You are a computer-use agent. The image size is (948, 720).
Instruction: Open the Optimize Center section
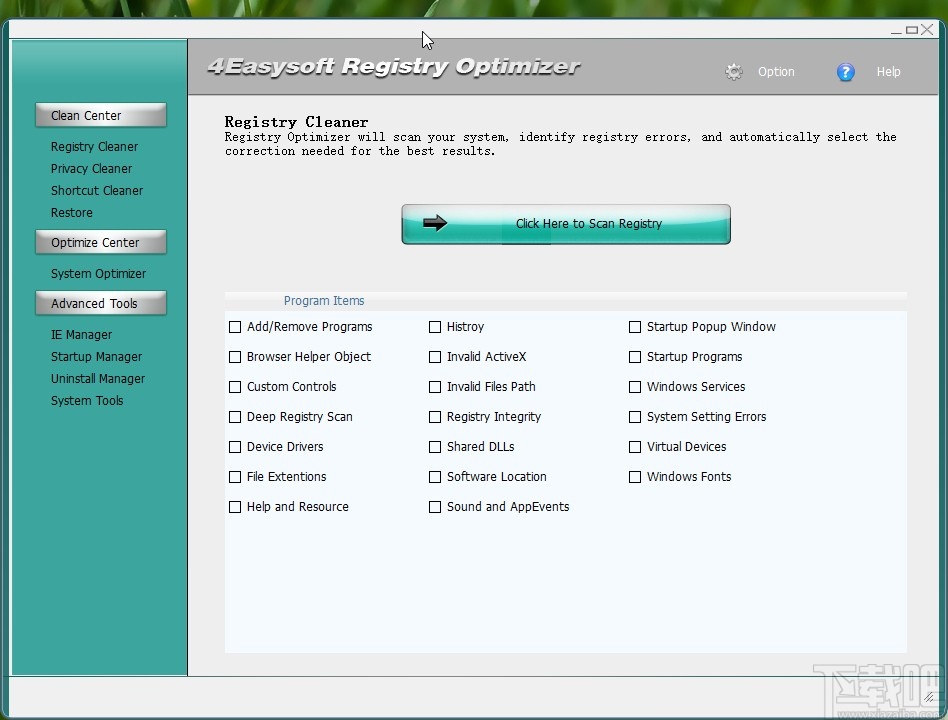101,242
